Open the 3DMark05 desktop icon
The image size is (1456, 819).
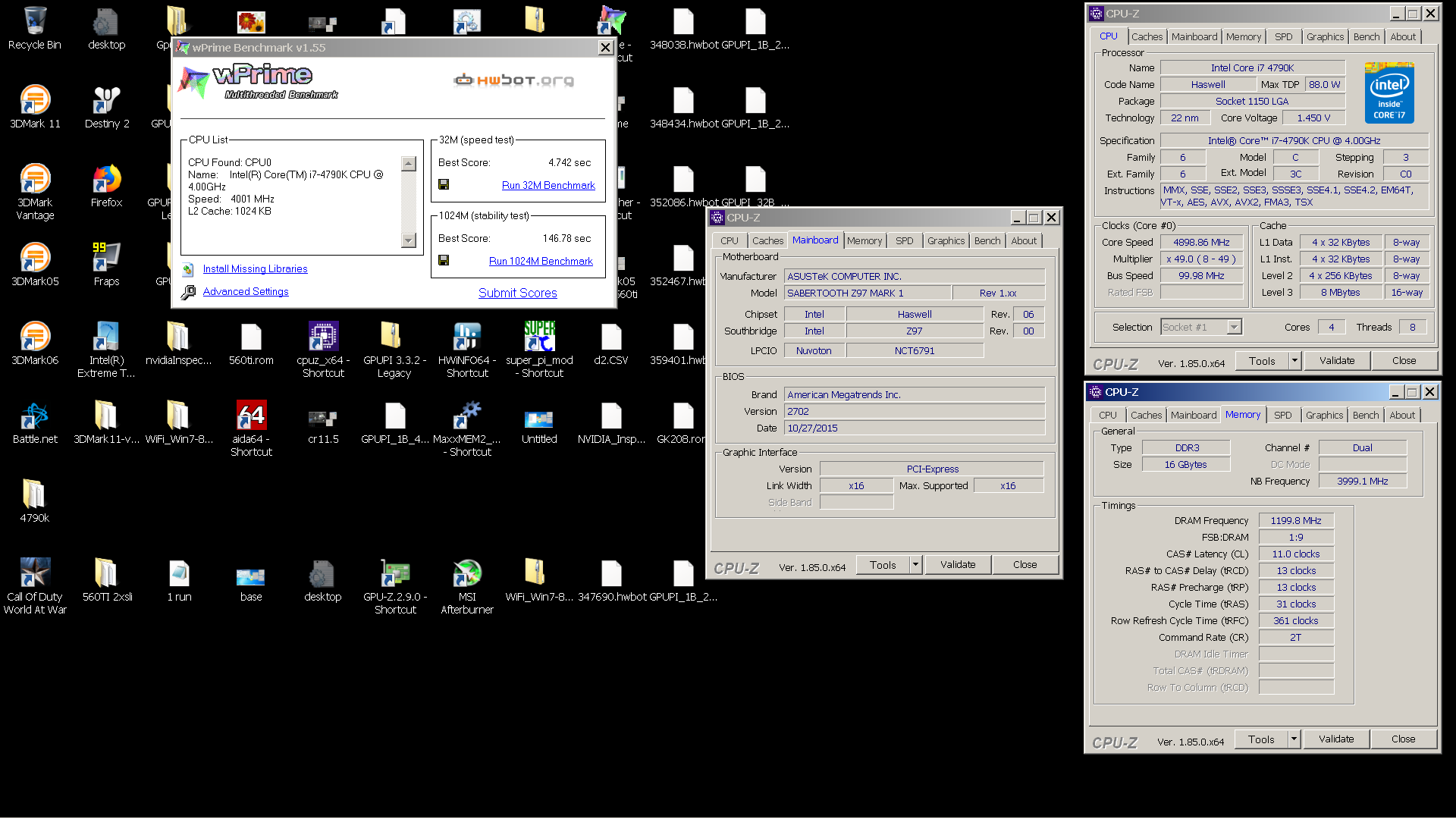pyautogui.click(x=34, y=265)
